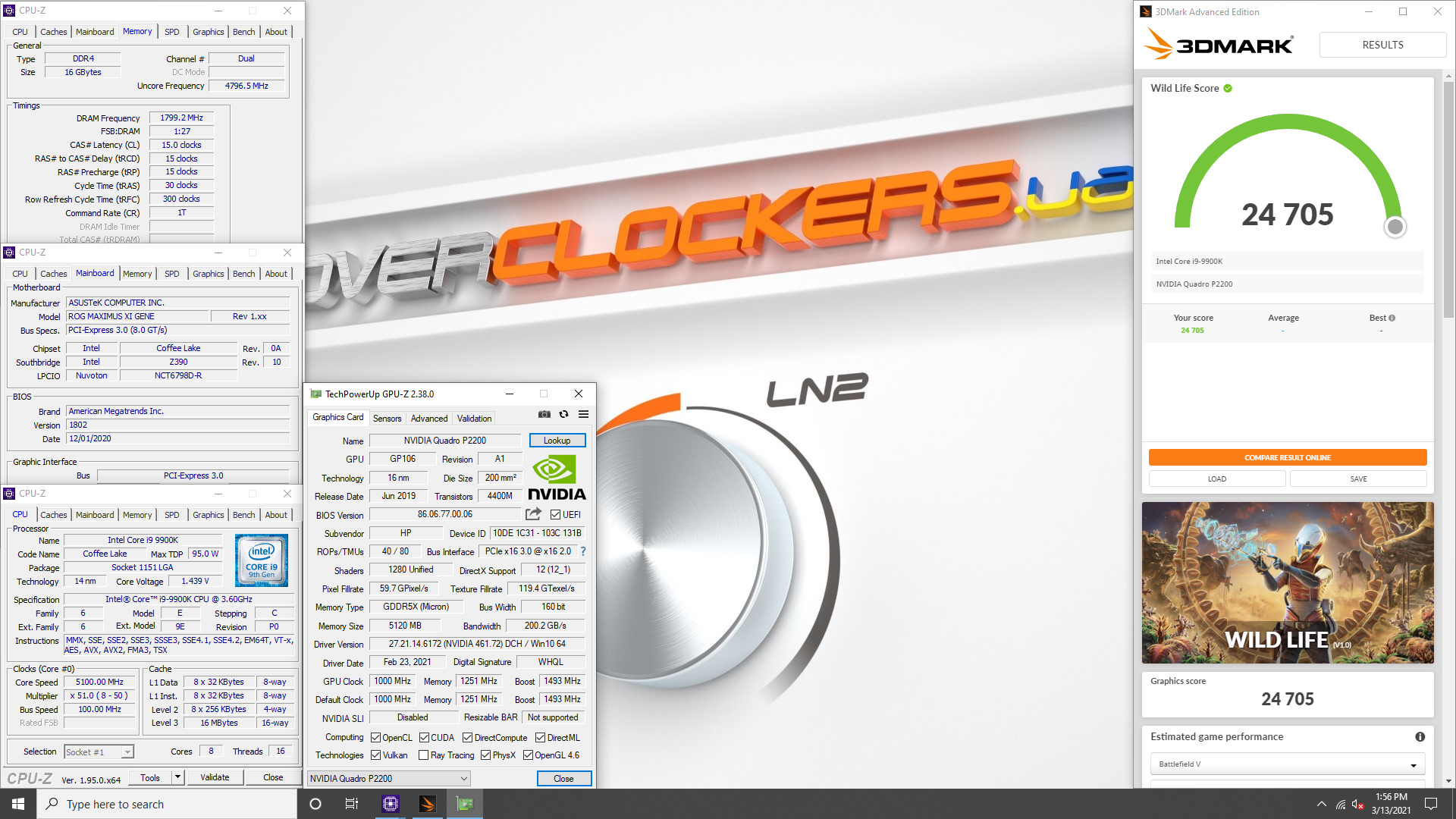This screenshot has height=819, width=1456.
Task: Click the top CPU-Z window title bar icon
Action: tap(9, 11)
